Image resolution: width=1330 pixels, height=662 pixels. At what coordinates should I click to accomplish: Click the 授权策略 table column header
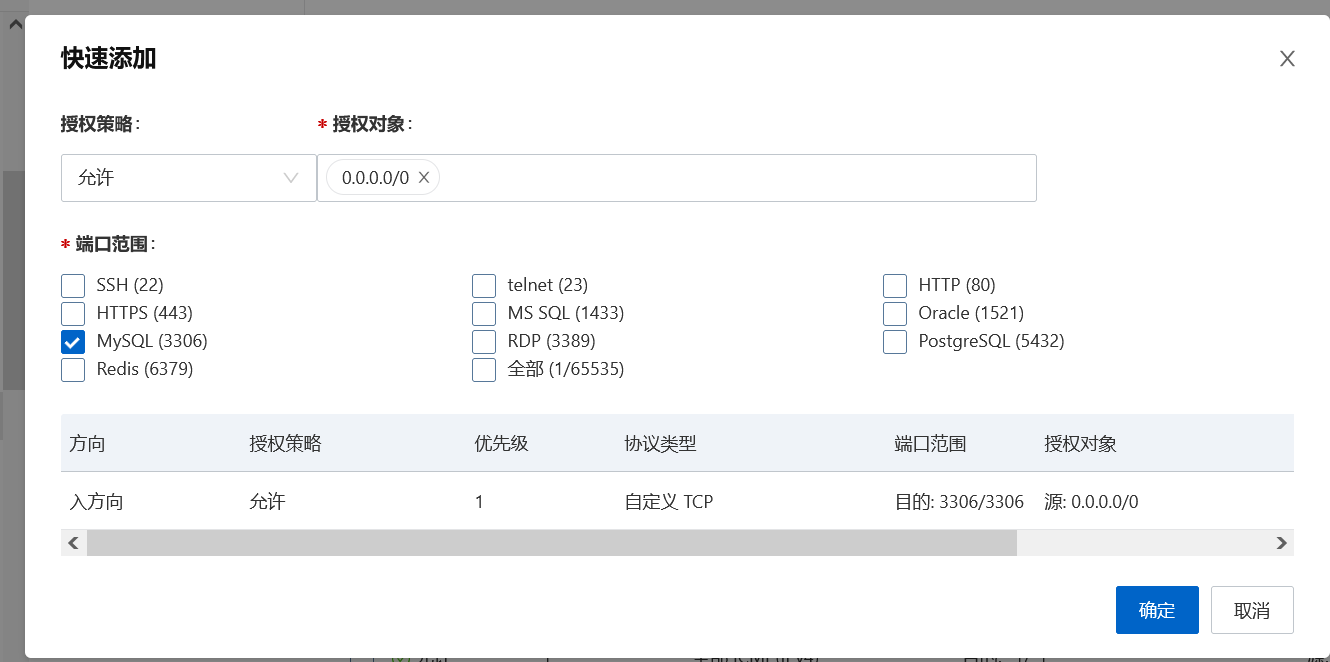[x=285, y=444]
